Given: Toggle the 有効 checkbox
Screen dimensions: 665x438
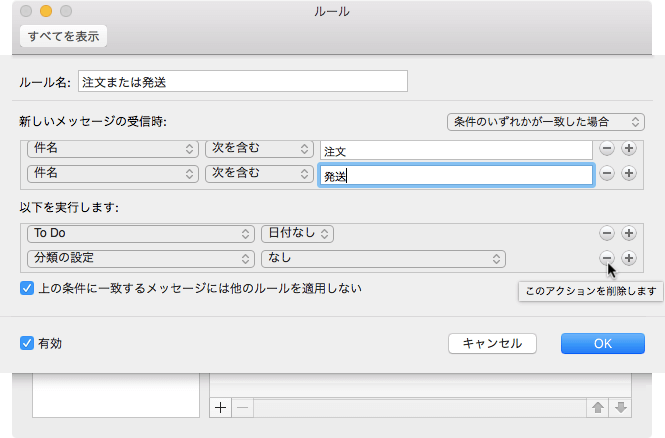Looking at the screenshot, I should pos(27,343).
